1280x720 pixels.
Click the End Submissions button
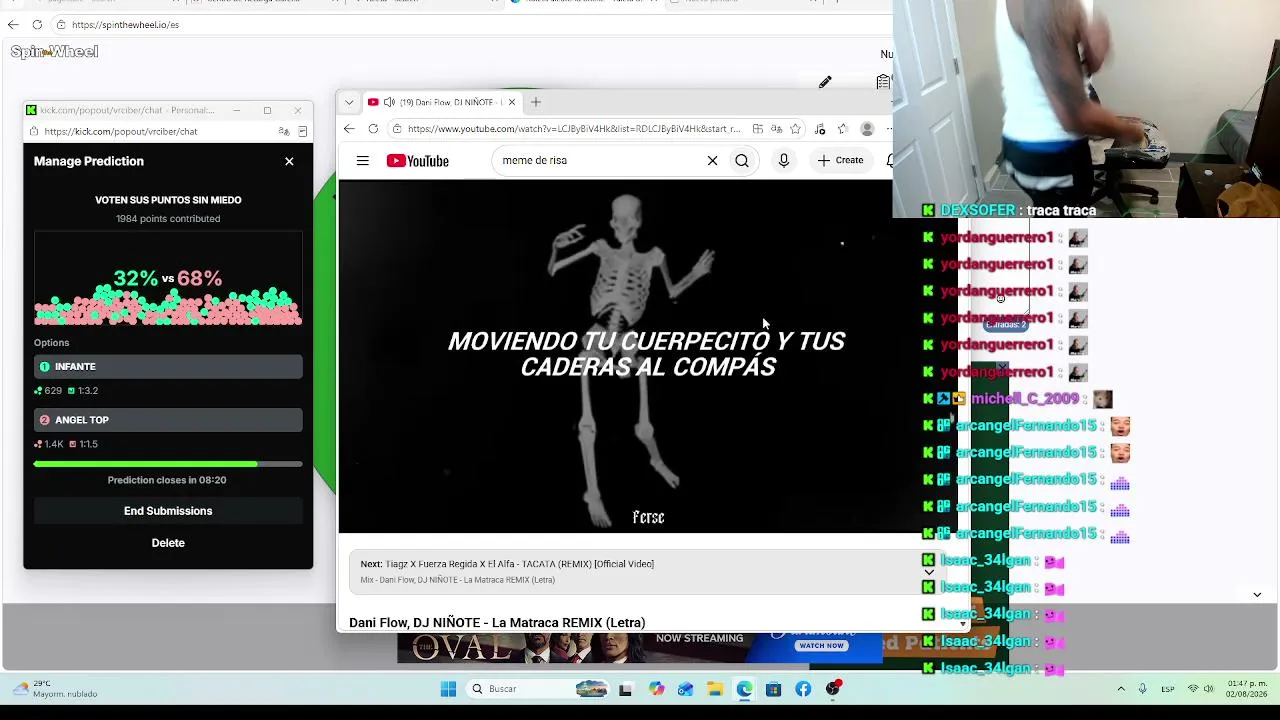click(x=168, y=511)
